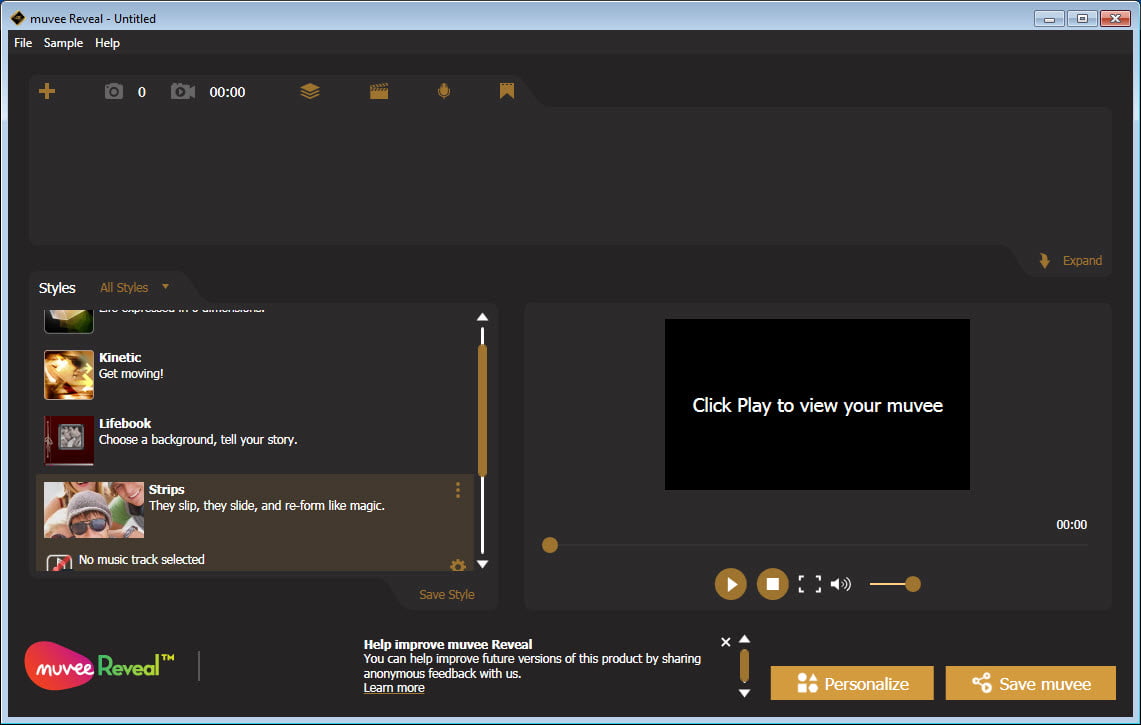Click the volume slider handle

pyautogui.click(x=913, y=584)
